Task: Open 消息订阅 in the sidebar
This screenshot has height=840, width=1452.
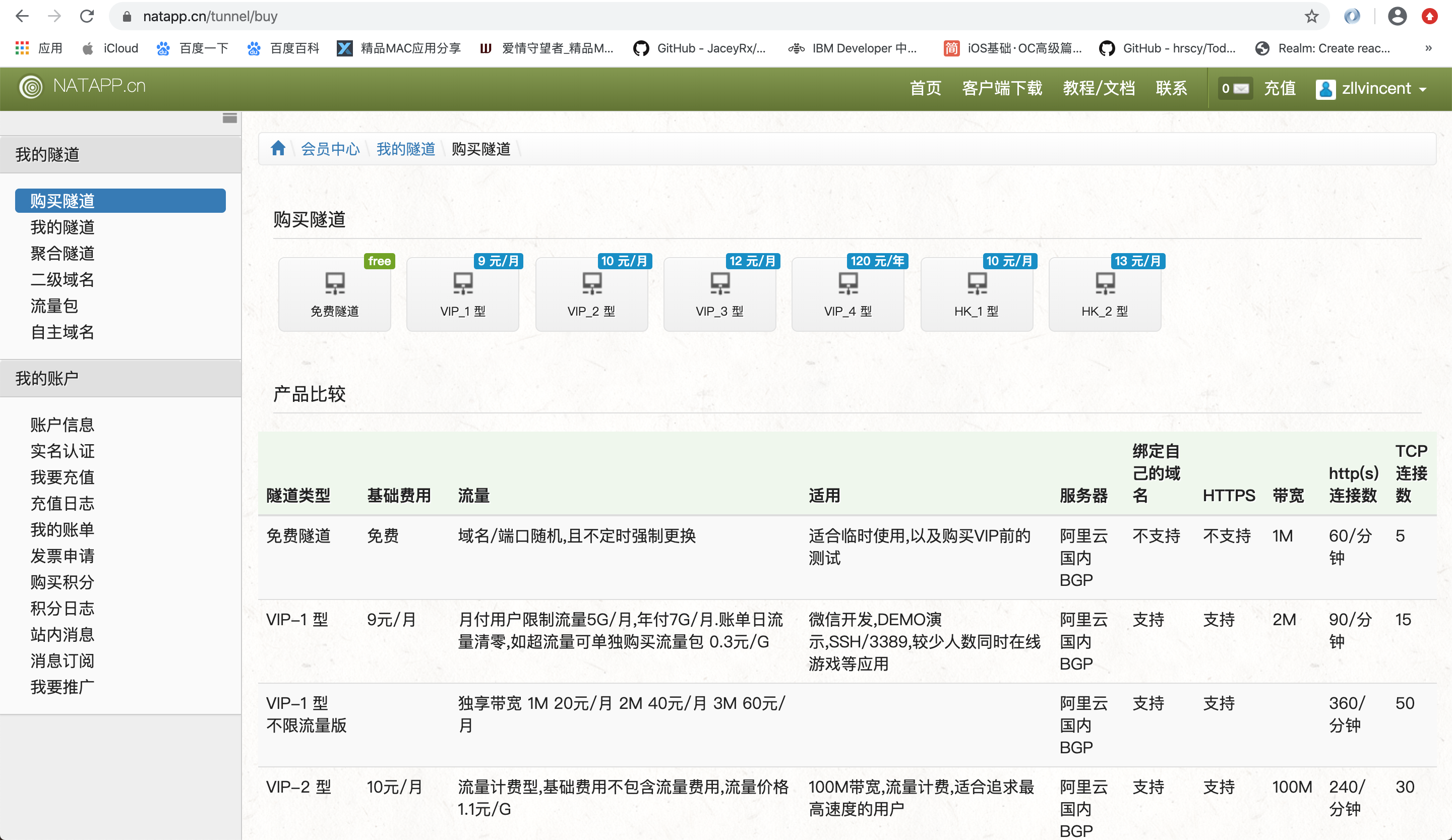Action: pos(62,660)
